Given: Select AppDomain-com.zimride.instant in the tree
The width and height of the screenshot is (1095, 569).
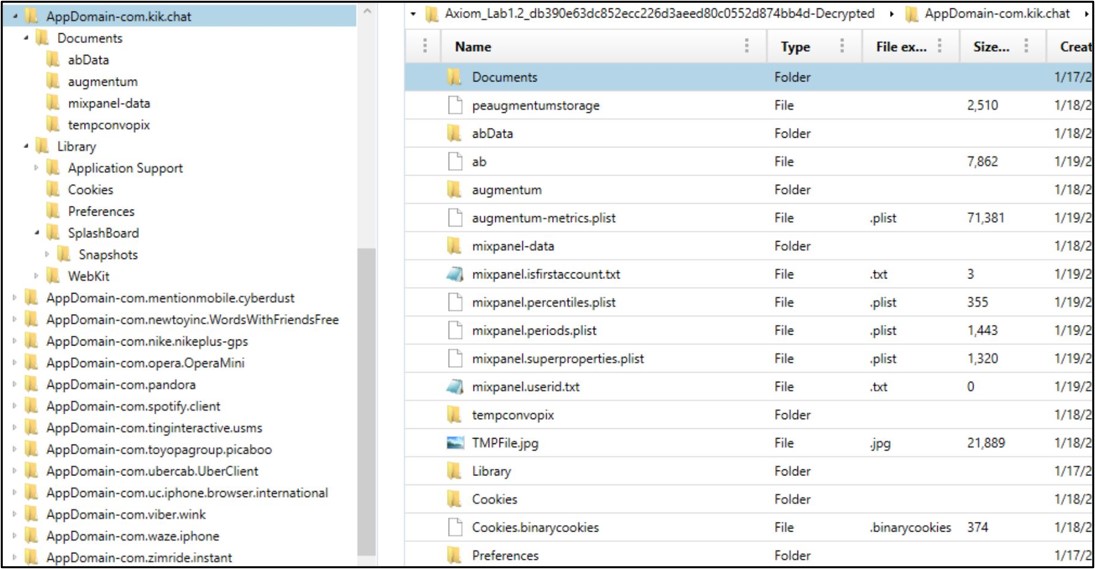Looking at the screenshot, I should pyautogui.click(x=139, y=557).
